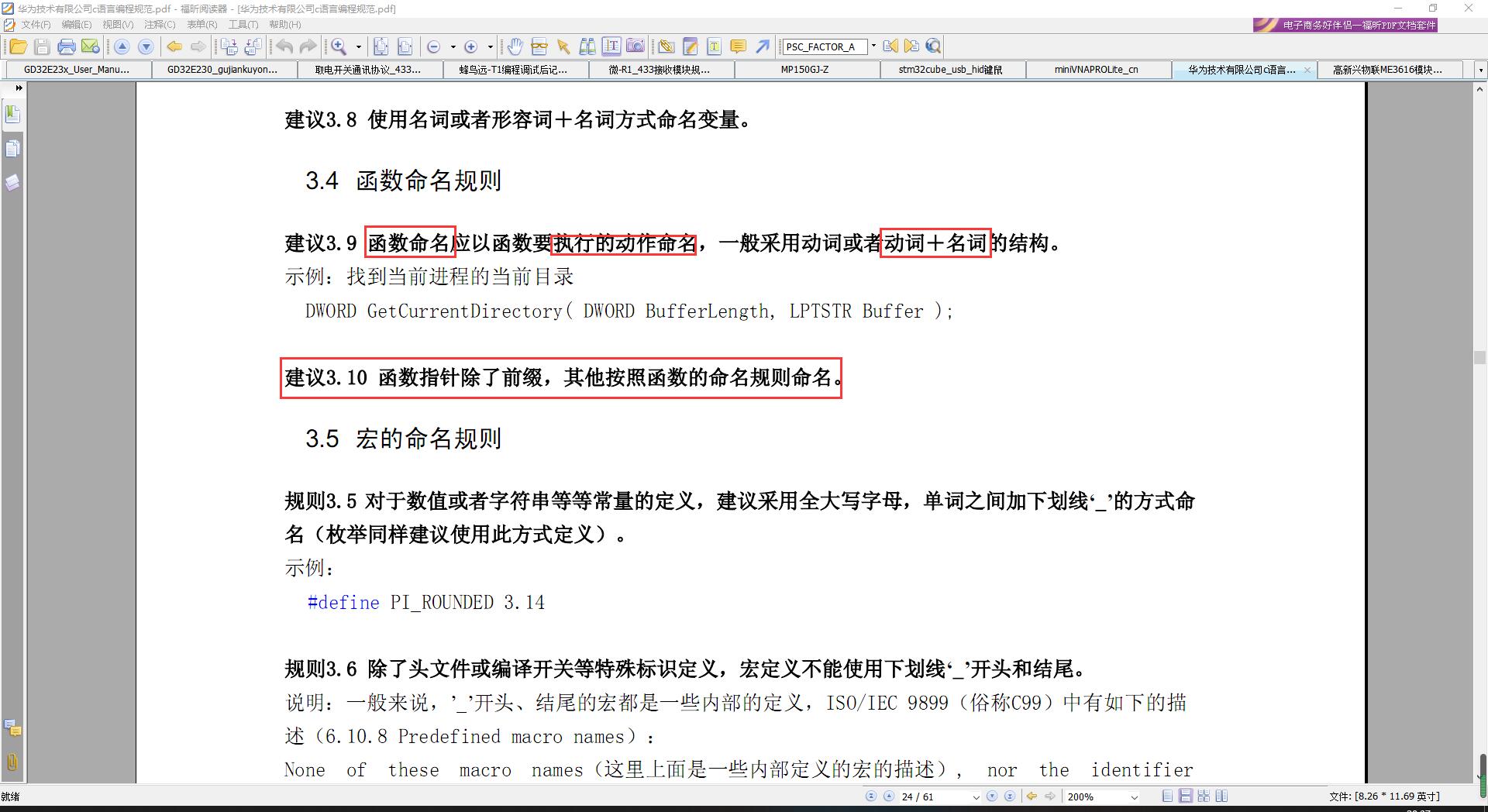Open the zoom percentage dropdown
This screenshot has height=812, width=1488.
pyautogui.click(x=1134, y=796)
